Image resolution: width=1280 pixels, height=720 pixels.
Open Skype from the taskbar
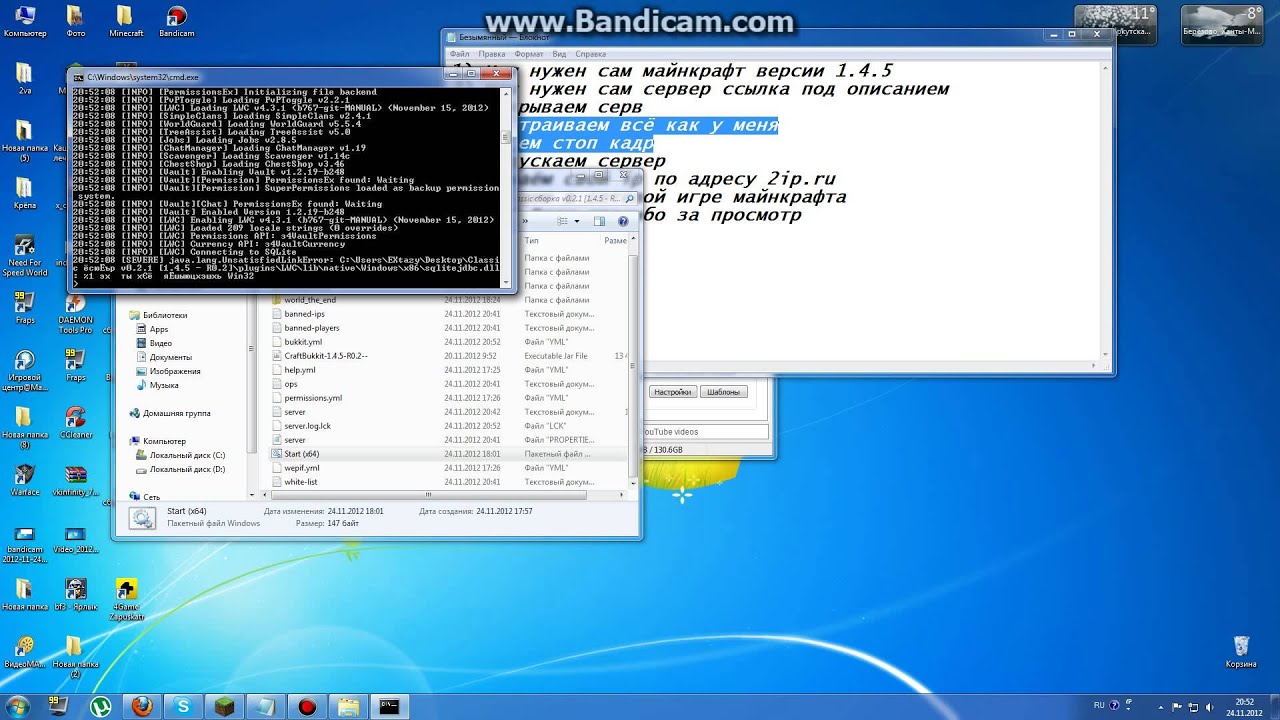point(183,706)
